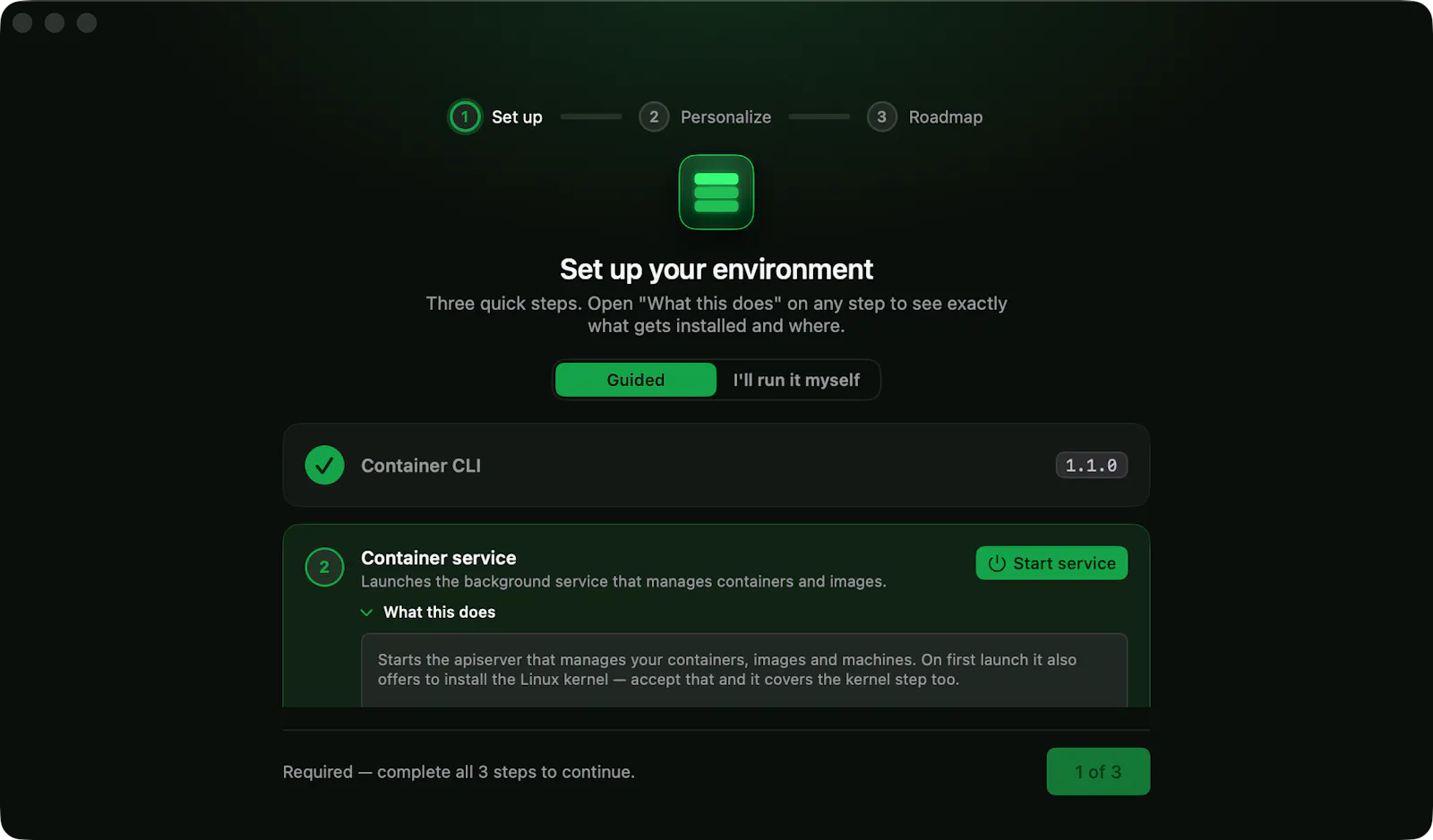Click the window zoom button
Screen dimensions: 1433x840
click(x=87, y=22)
